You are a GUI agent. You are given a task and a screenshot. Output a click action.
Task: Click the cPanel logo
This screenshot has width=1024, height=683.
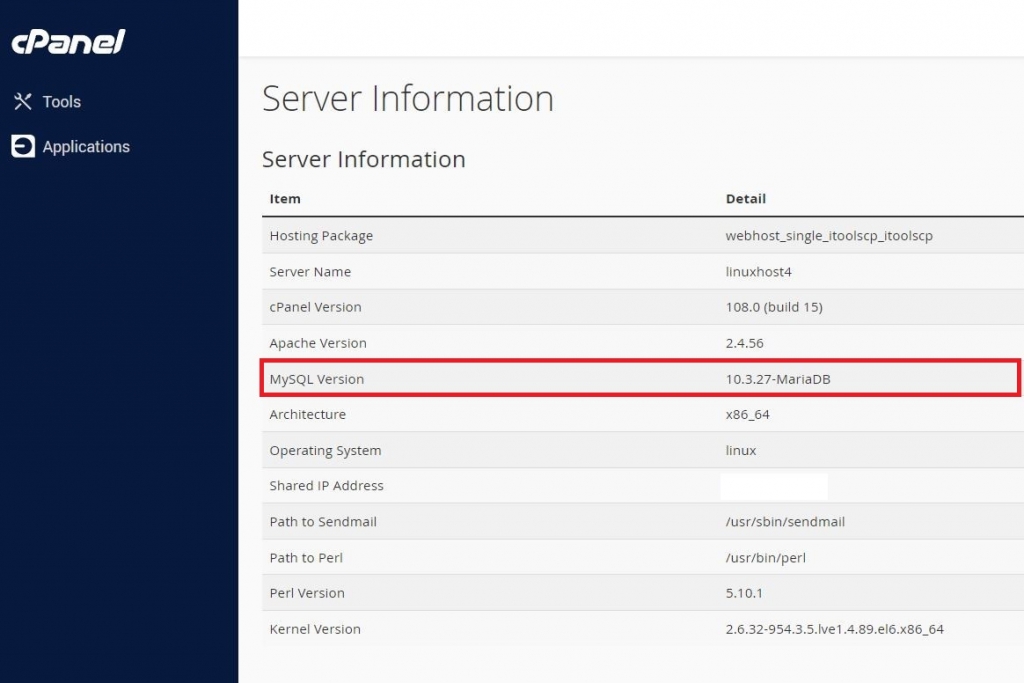click(69, 42)
